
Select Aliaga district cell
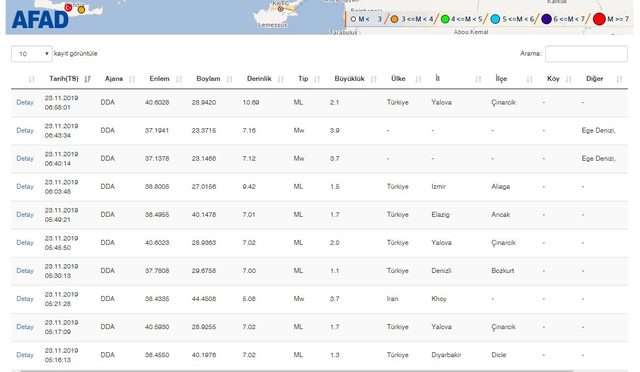point(501,187)
